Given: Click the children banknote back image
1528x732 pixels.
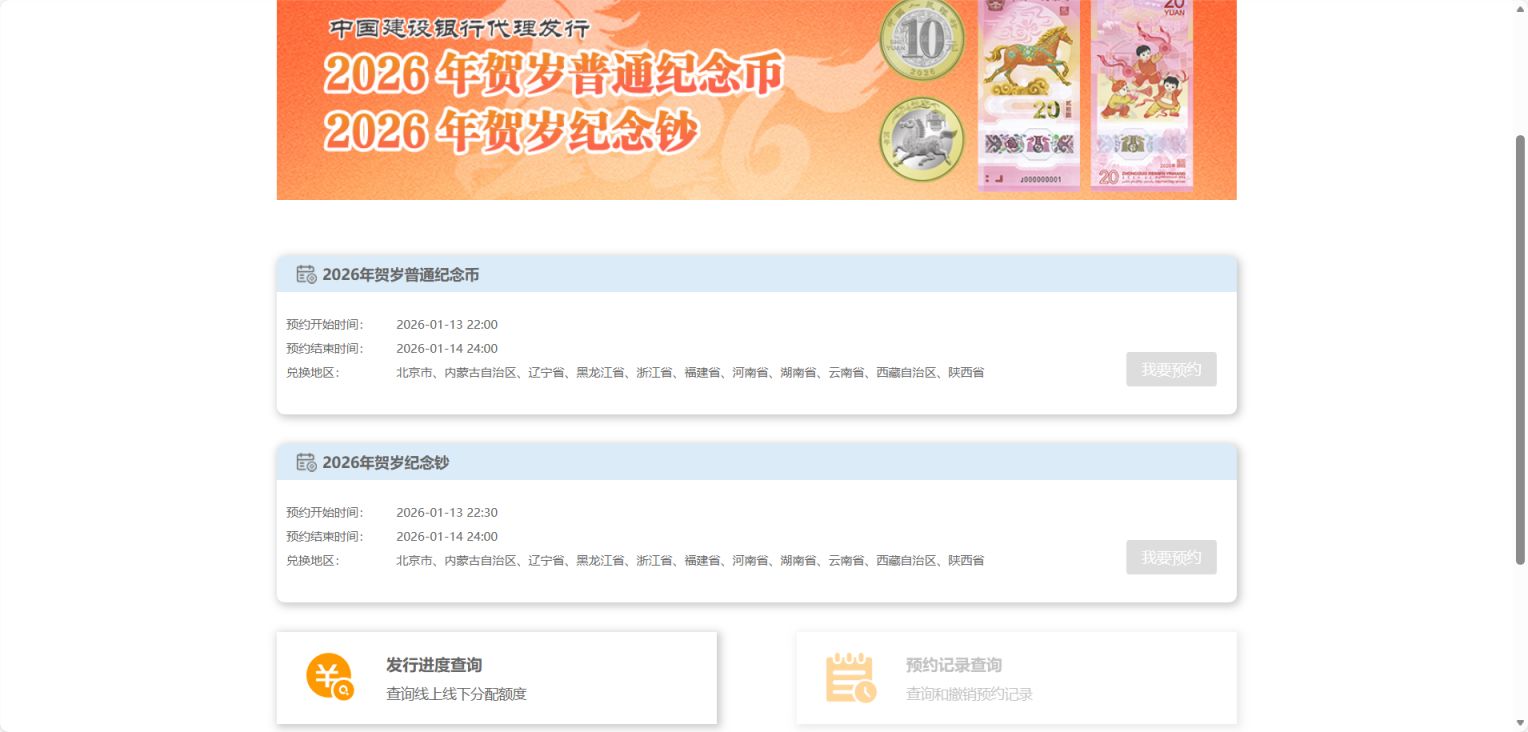Looking at the screenshot, I should pyautogui.click(x=1141, y=94).
